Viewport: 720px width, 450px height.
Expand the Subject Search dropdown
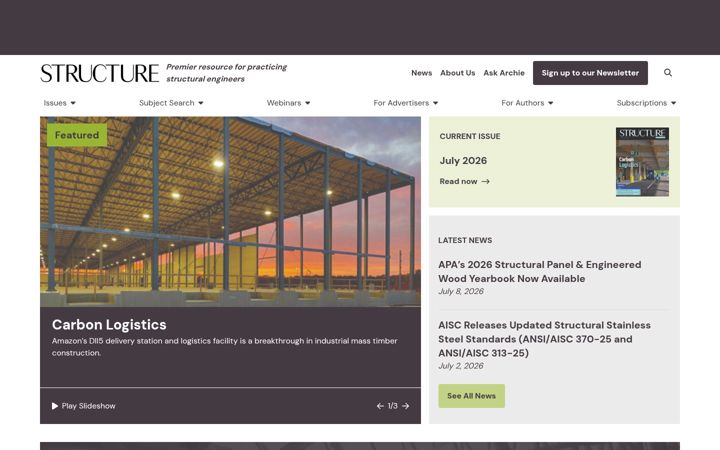(x=171, y=103)
